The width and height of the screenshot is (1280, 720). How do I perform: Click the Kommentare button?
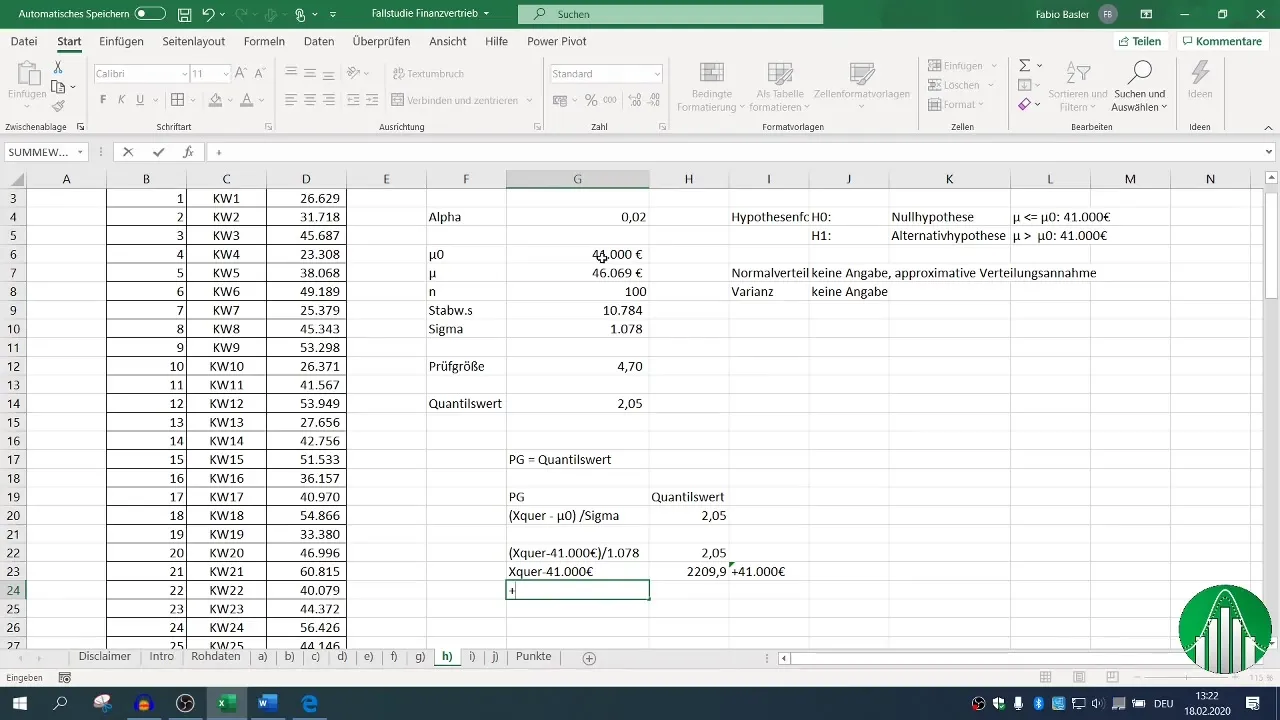[1221, 41]
